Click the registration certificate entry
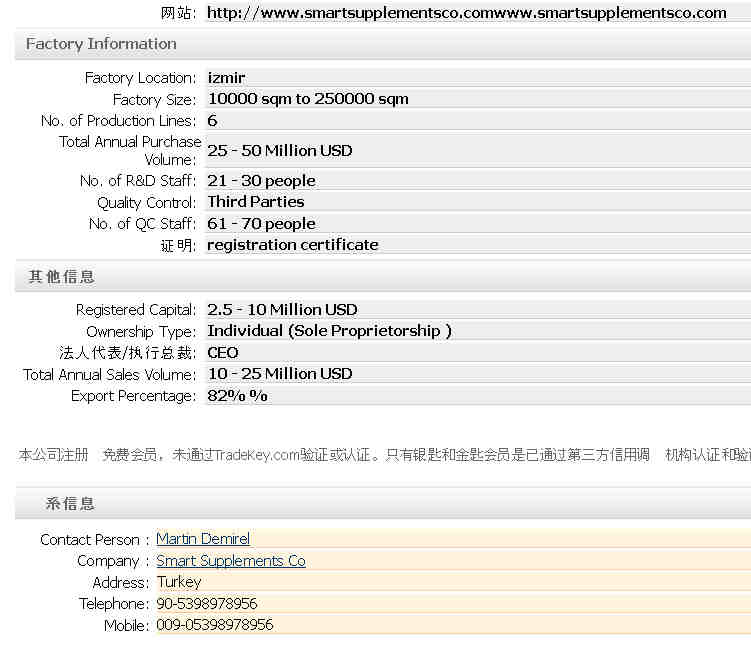751x652 pixels. pyautogui.click(x=293, y=245)
